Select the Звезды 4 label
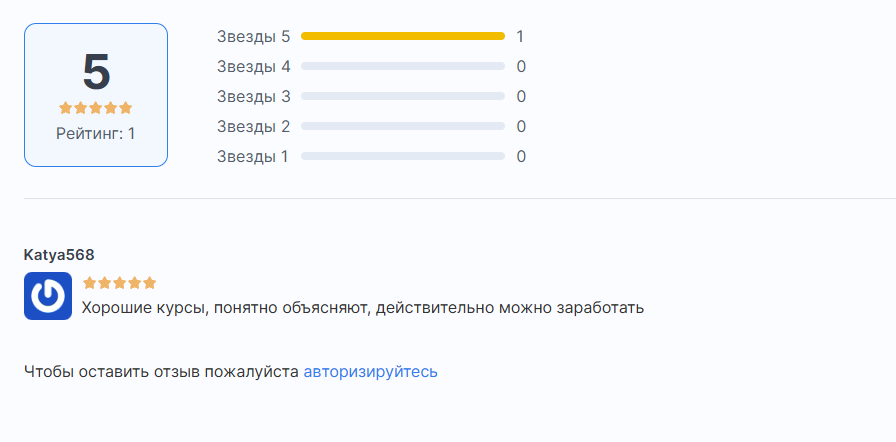This screenshot has width=896, height=442. click(x=254, y=67)
